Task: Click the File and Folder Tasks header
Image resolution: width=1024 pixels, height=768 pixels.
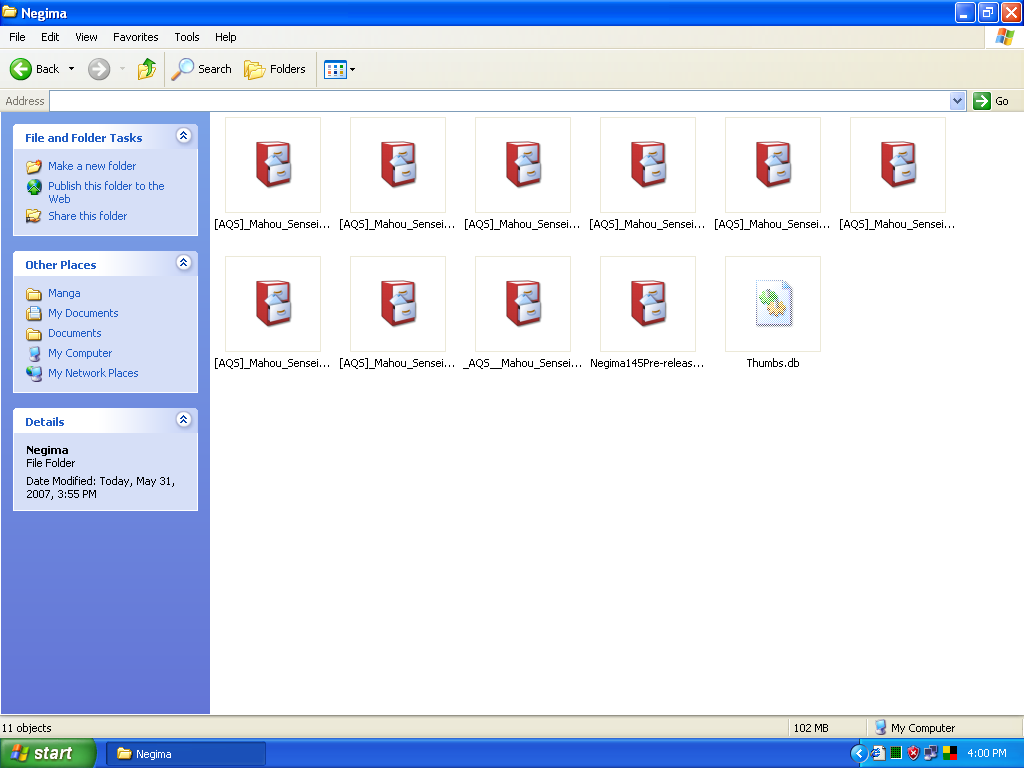Action: (x=84, y=138)
